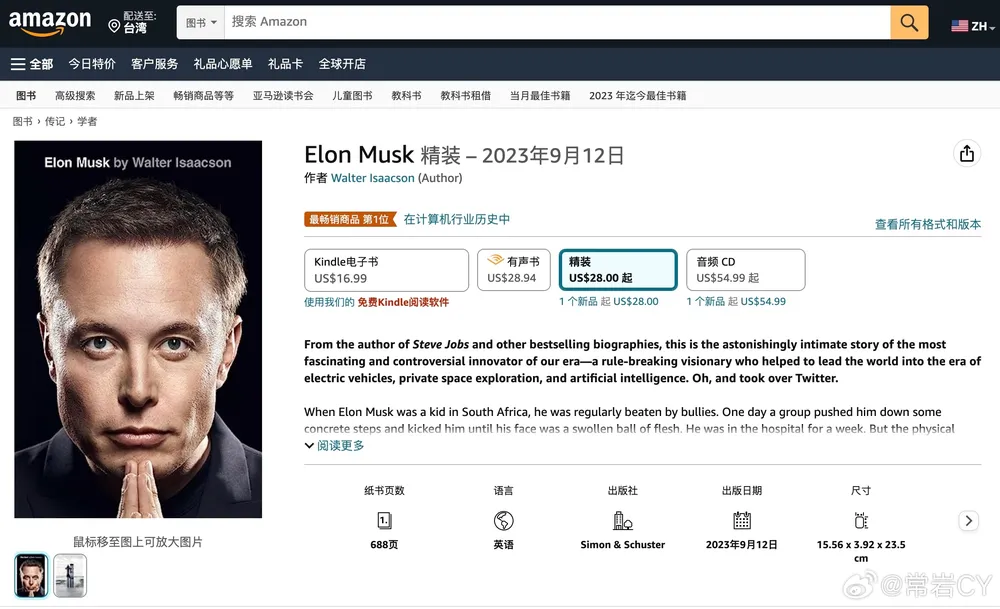This screenshot has width=1000, height=609.
Task: Click the share icon
Action: (966, 154)
